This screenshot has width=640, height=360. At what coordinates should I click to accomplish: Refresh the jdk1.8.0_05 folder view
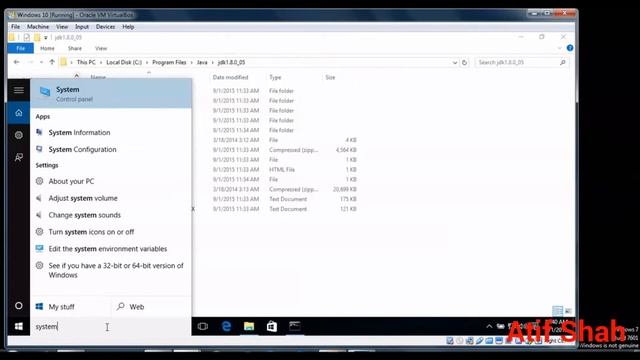(x=464, y=63)
